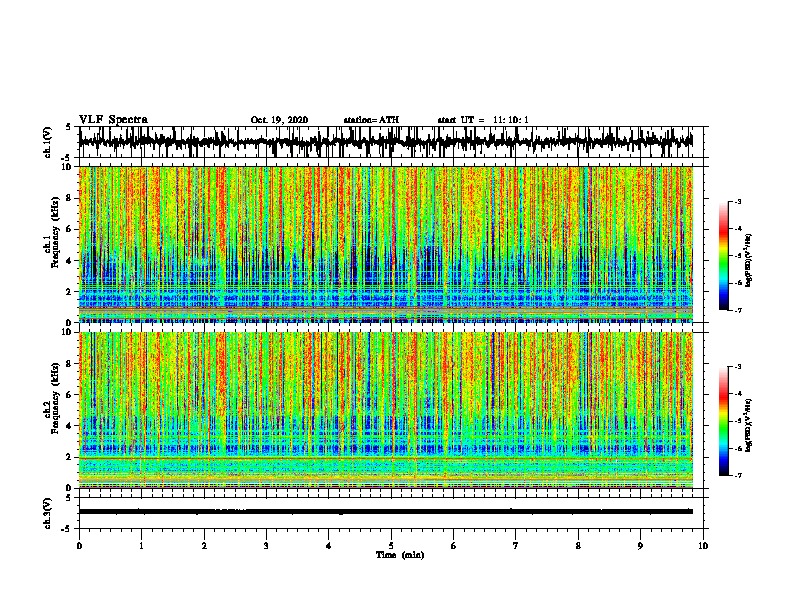Click the ch.1 spectrogram color bar
792x612 pixels.
(724, 256)
